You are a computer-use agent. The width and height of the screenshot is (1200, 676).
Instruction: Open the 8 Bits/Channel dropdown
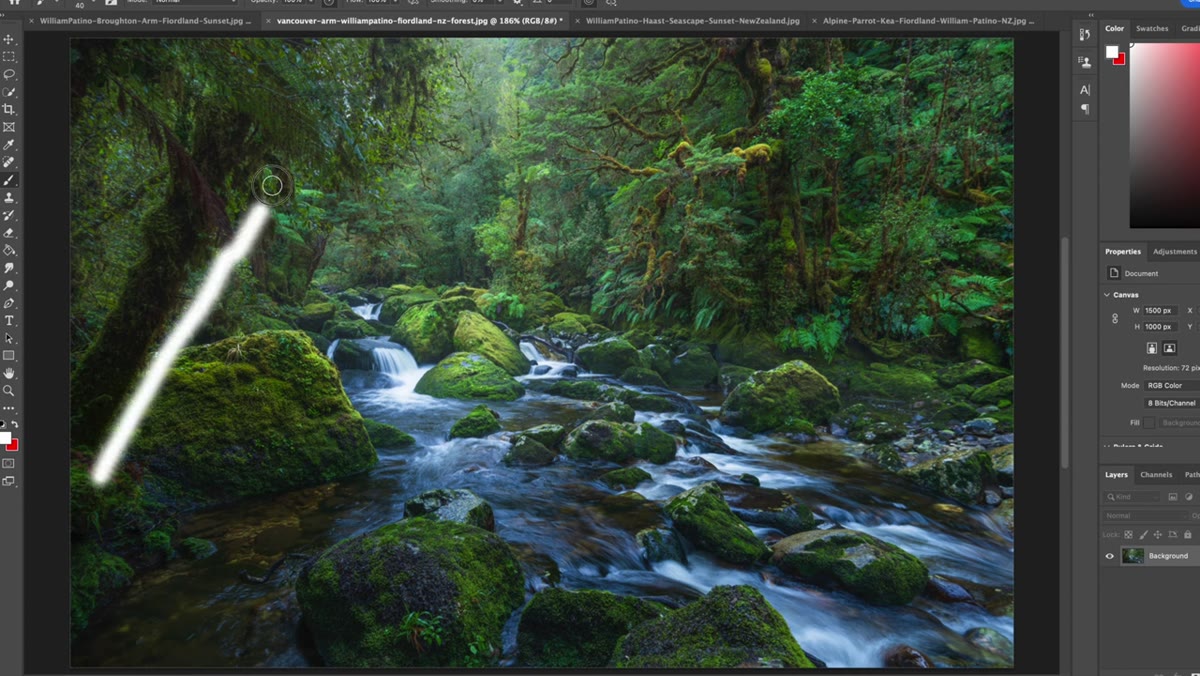[1172, 403]
